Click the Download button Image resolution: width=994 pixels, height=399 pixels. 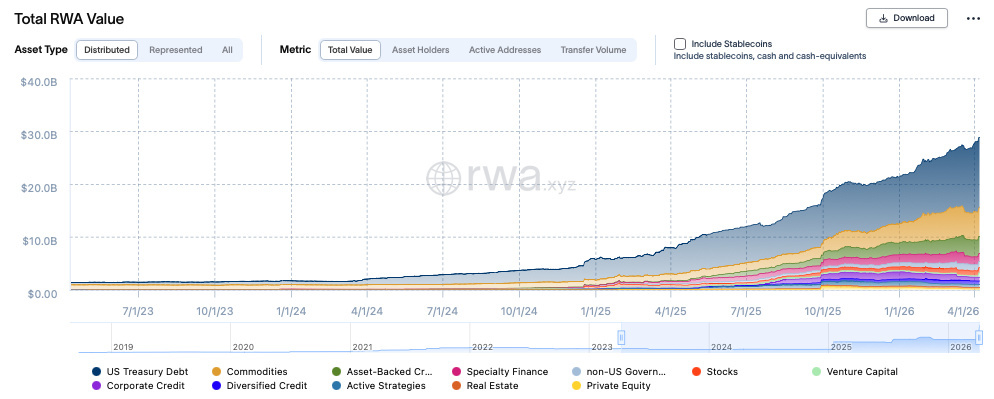tap(907, 18)
